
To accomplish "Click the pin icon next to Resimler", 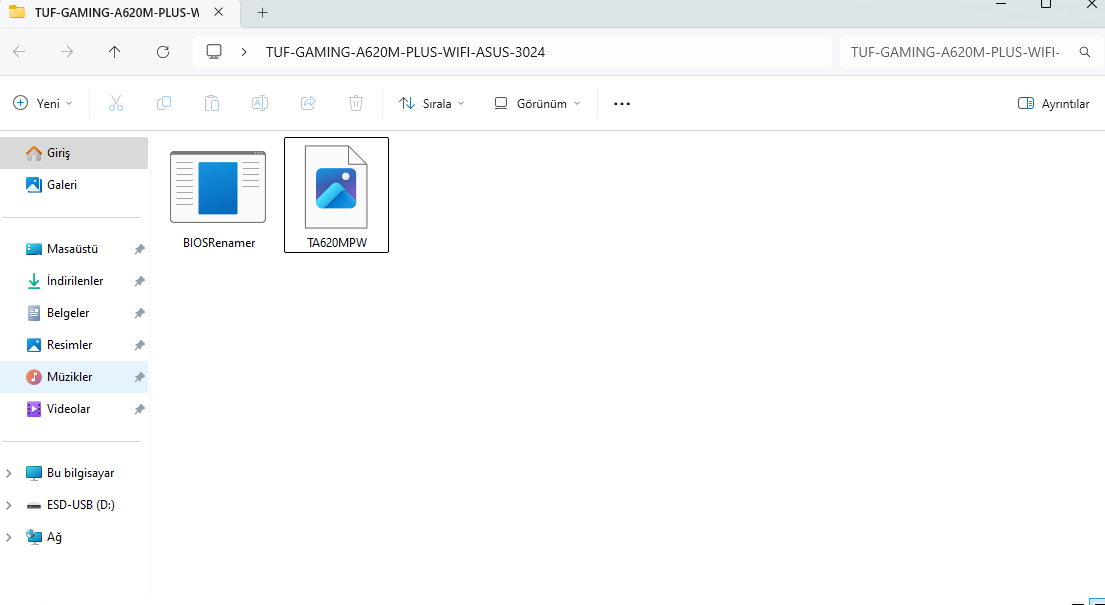I will point(140,346).
